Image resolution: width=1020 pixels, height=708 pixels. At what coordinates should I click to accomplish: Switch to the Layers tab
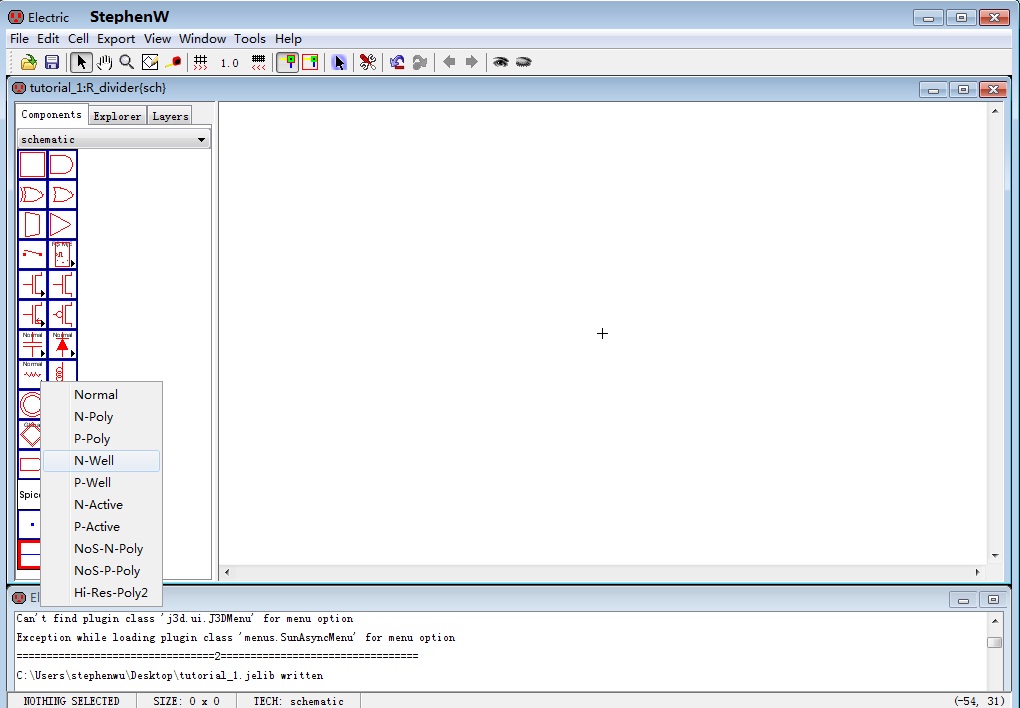pyautogui.click(x=170, y=116)
